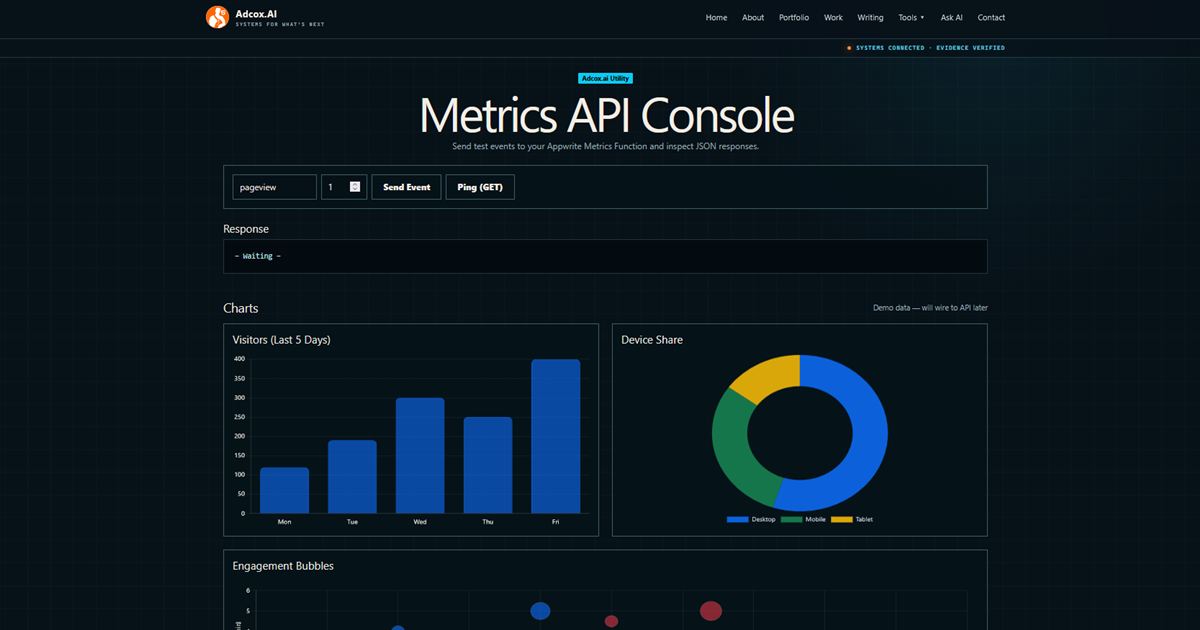Click the Charts section heading

tap(241, 308)
